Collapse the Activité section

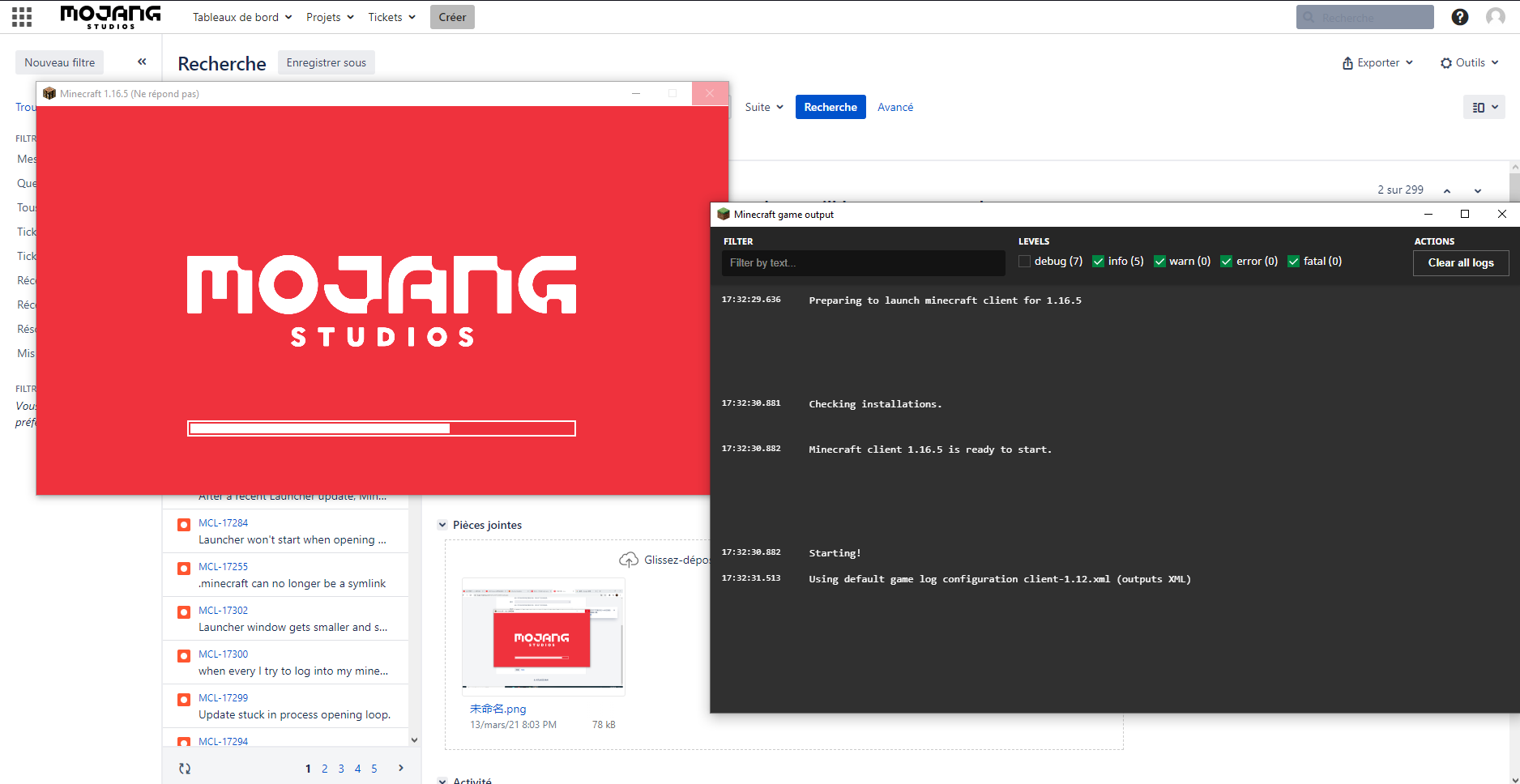[442, 781]
